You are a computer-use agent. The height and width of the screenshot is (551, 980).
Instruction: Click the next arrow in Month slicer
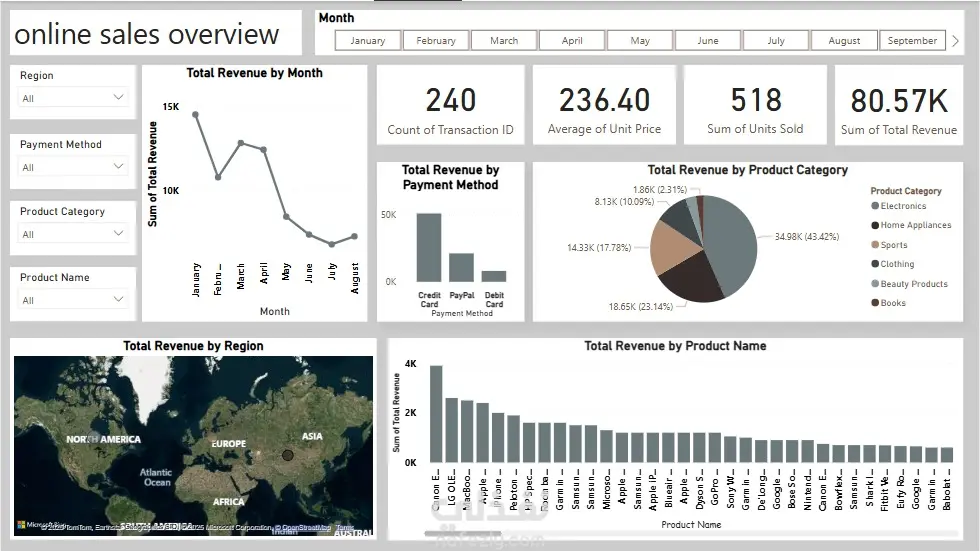click(955, 41)
